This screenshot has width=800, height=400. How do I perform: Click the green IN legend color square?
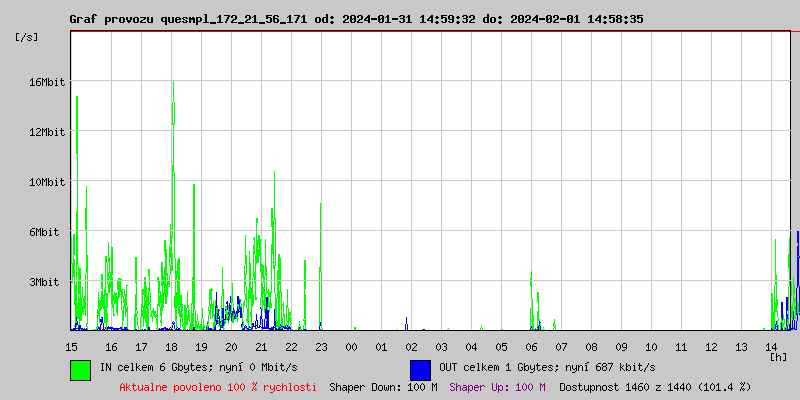80,369
